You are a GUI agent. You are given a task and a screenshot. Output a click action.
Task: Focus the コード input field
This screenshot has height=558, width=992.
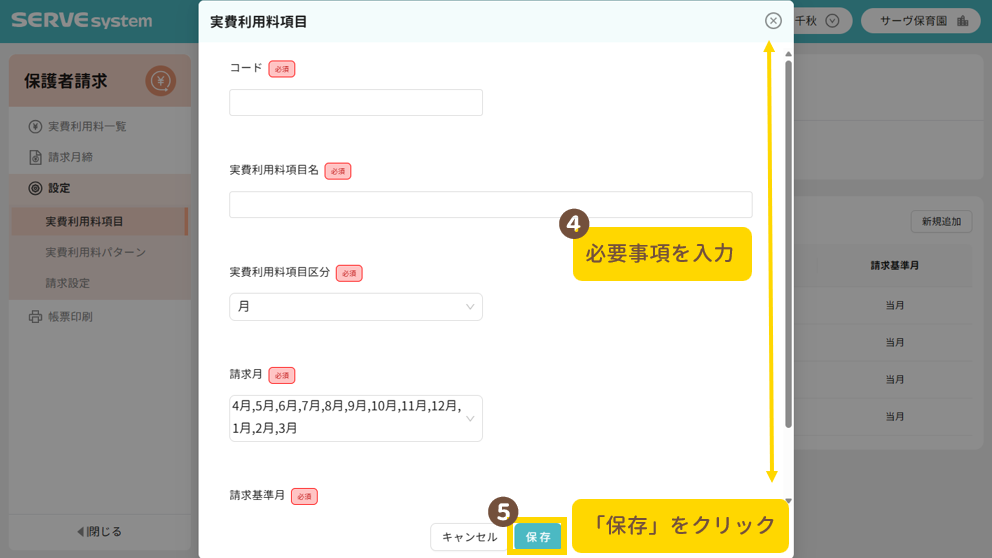(355, 103)
